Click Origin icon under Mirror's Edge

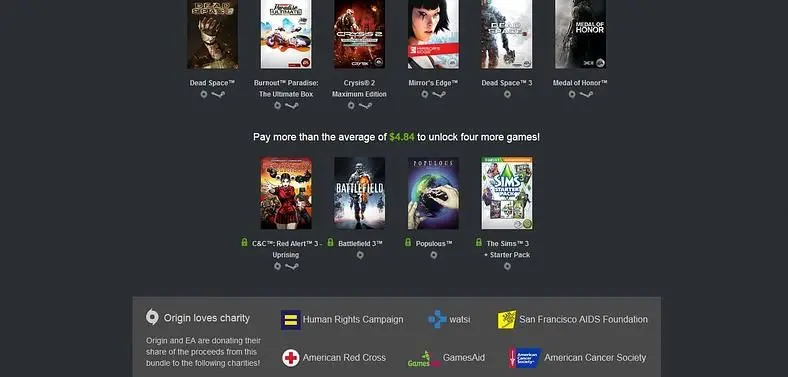tap(425, 94)
